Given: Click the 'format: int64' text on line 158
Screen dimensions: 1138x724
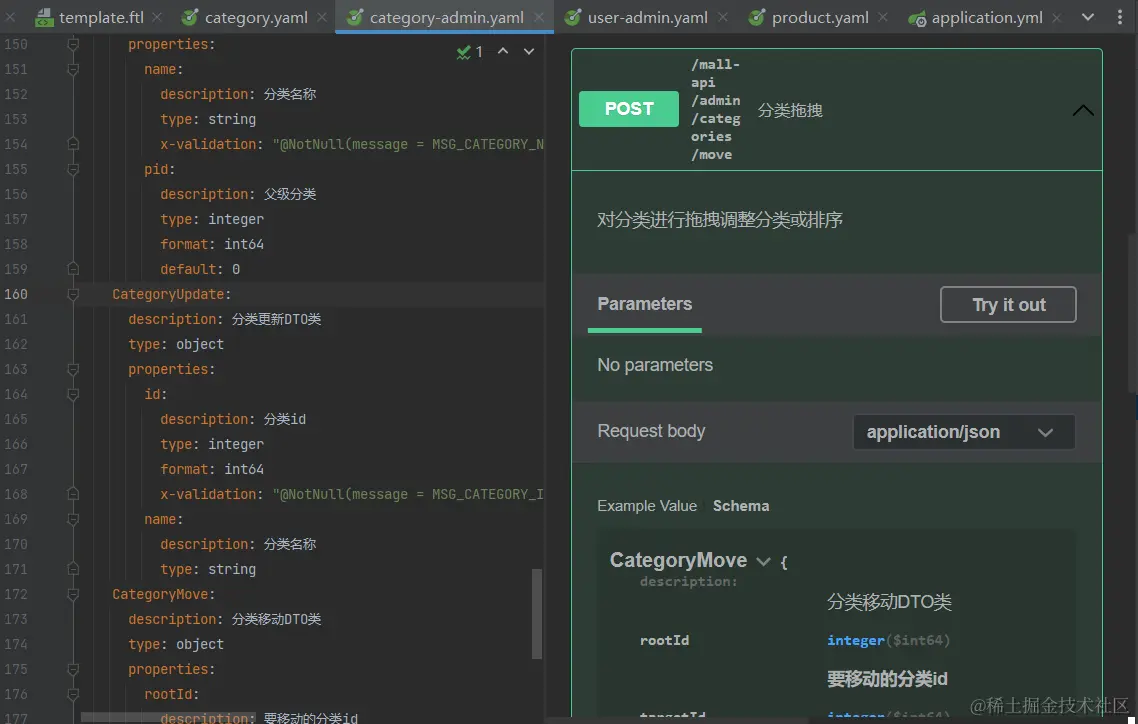Looking at the screenshot, I should (x=212, y=244).
